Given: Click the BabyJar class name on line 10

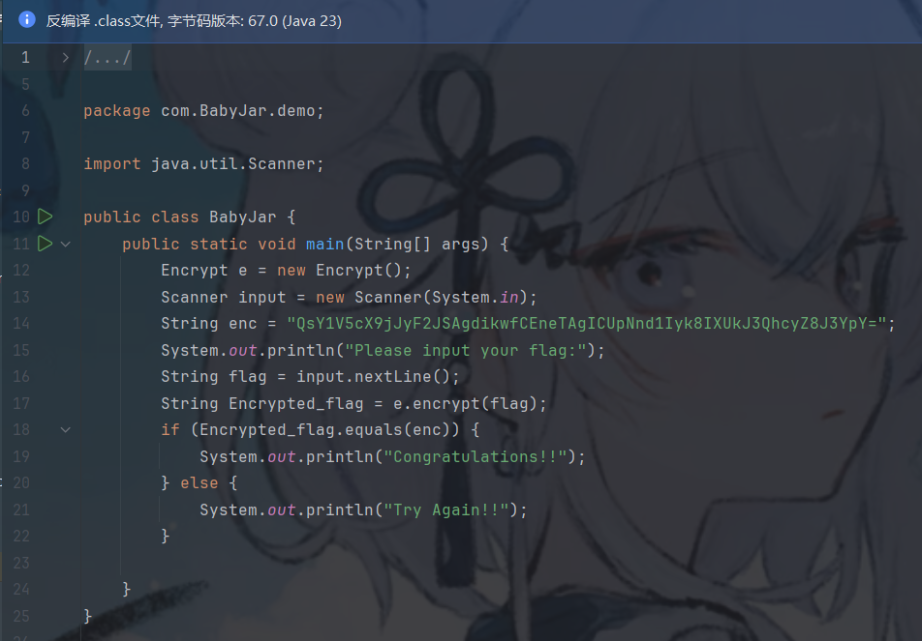Looking at the screenshot, I should point(242,217).
